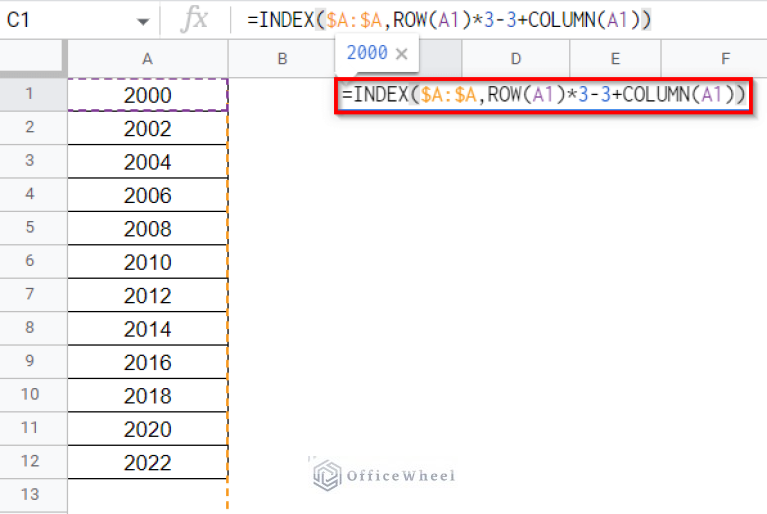The width and height of the screenshot is (767, 514).
Task: Click cell containing 2012
Action: 147,295
